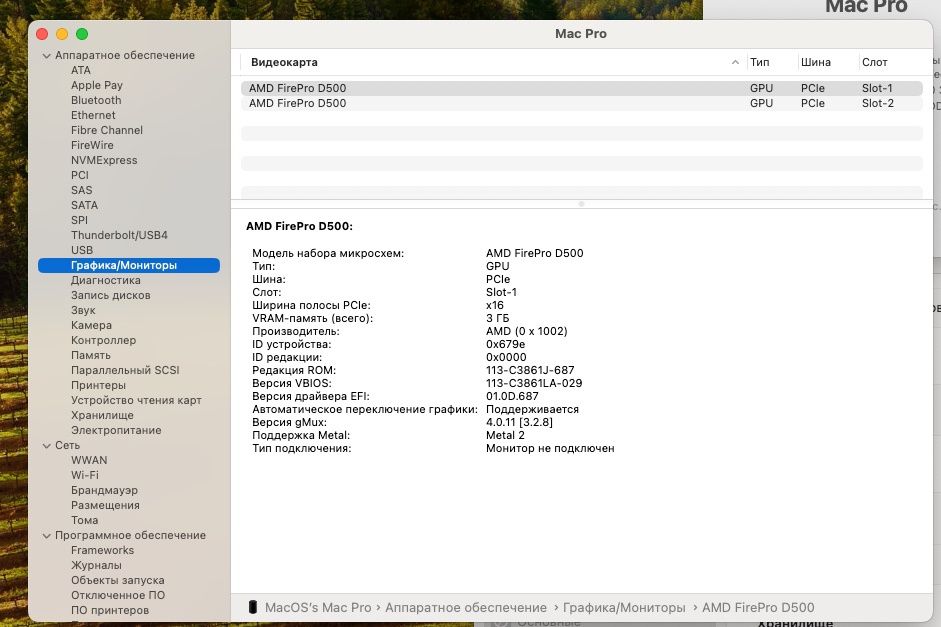Viewport: 941px width, 627px height.
Task: Select SAS in the sidebar
Action: tap(82, 190)
